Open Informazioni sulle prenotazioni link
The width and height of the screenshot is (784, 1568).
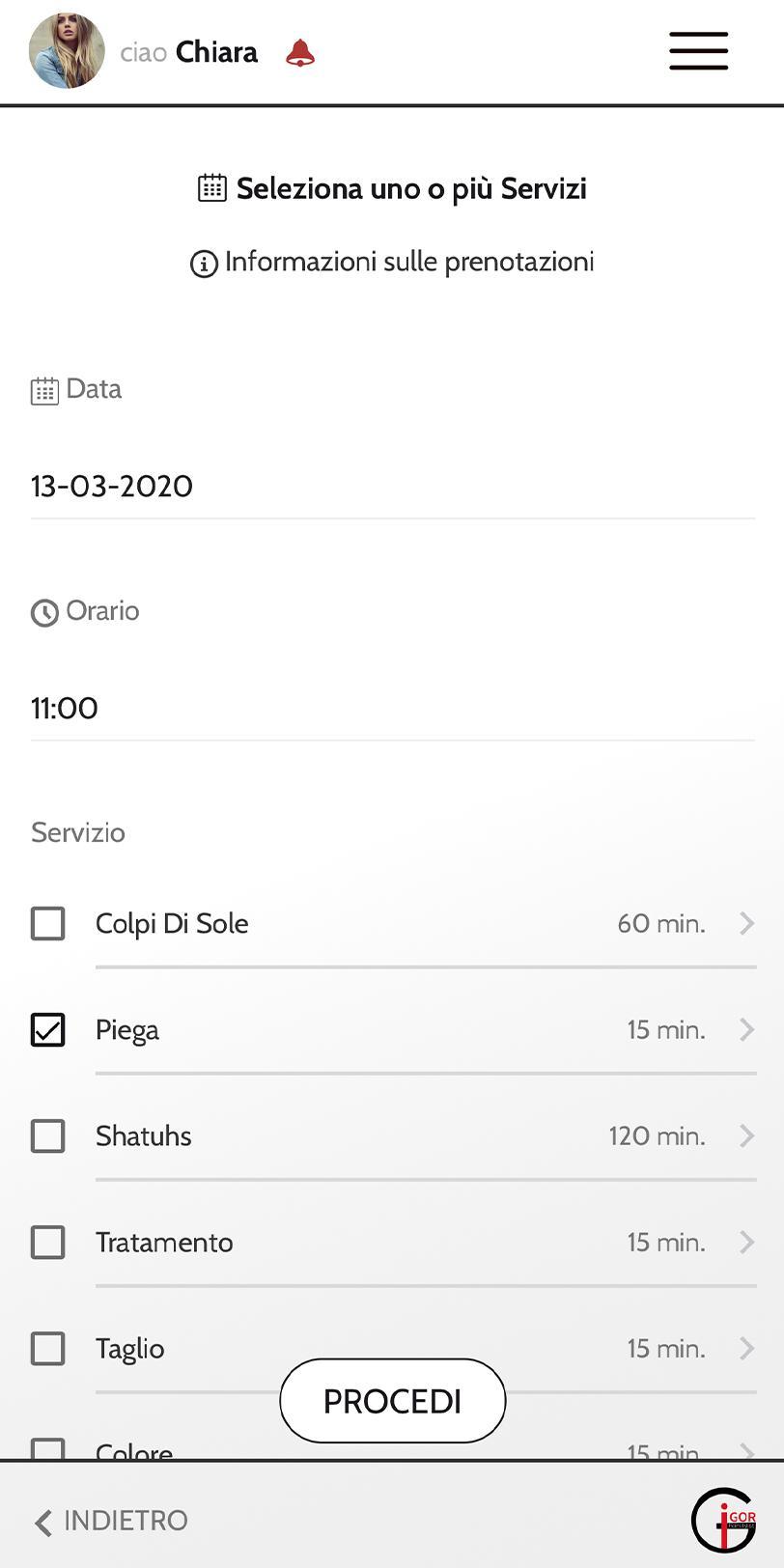pos(409,262)
